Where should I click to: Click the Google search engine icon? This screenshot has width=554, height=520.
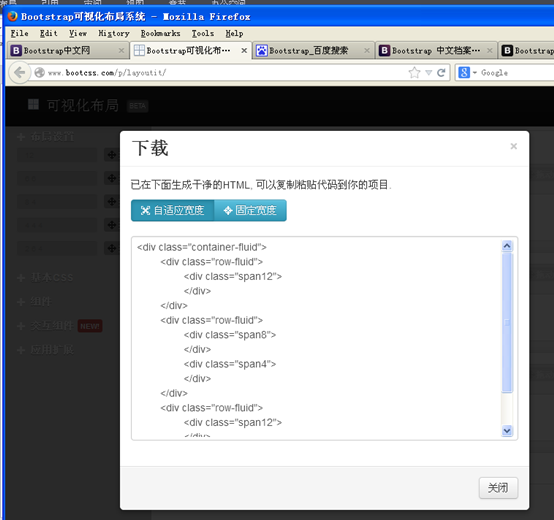click(x=464, y=72)
